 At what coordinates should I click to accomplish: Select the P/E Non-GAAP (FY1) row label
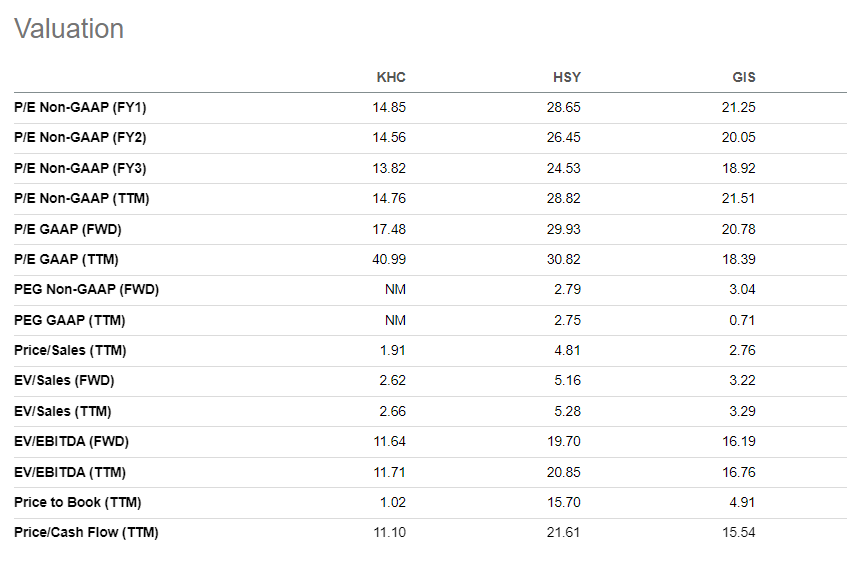[x=80, y=107]
